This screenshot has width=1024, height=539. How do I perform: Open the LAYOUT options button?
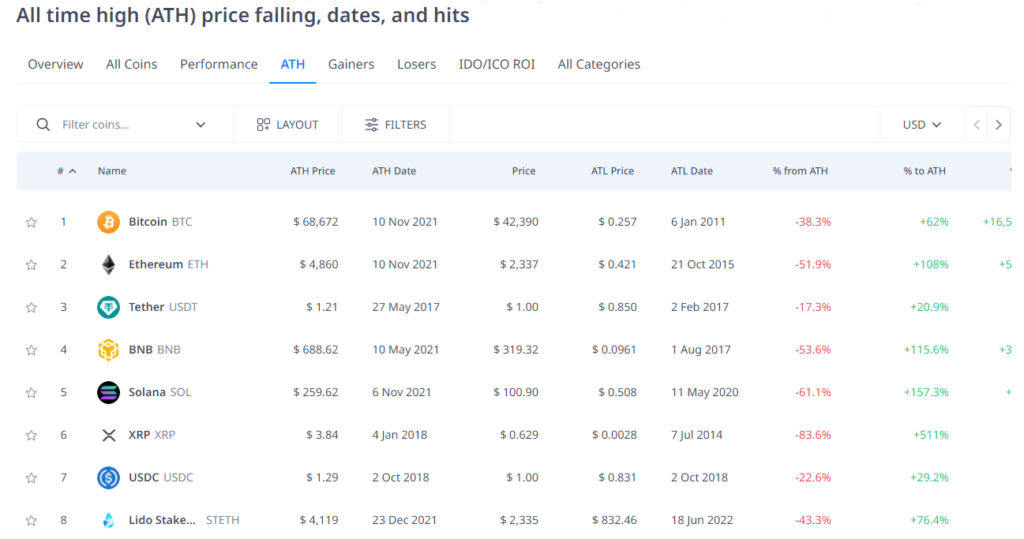tap(287, 124)
